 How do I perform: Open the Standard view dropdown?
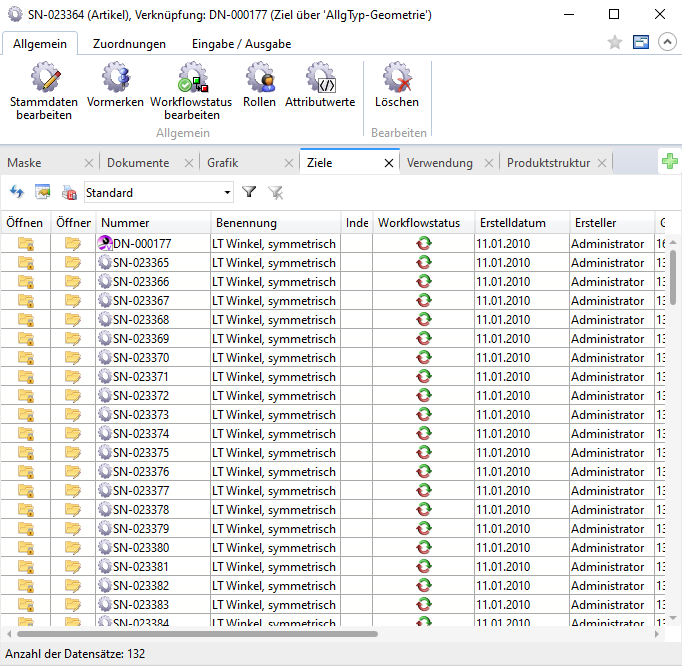pyautogui.click(x=228, y=192)
